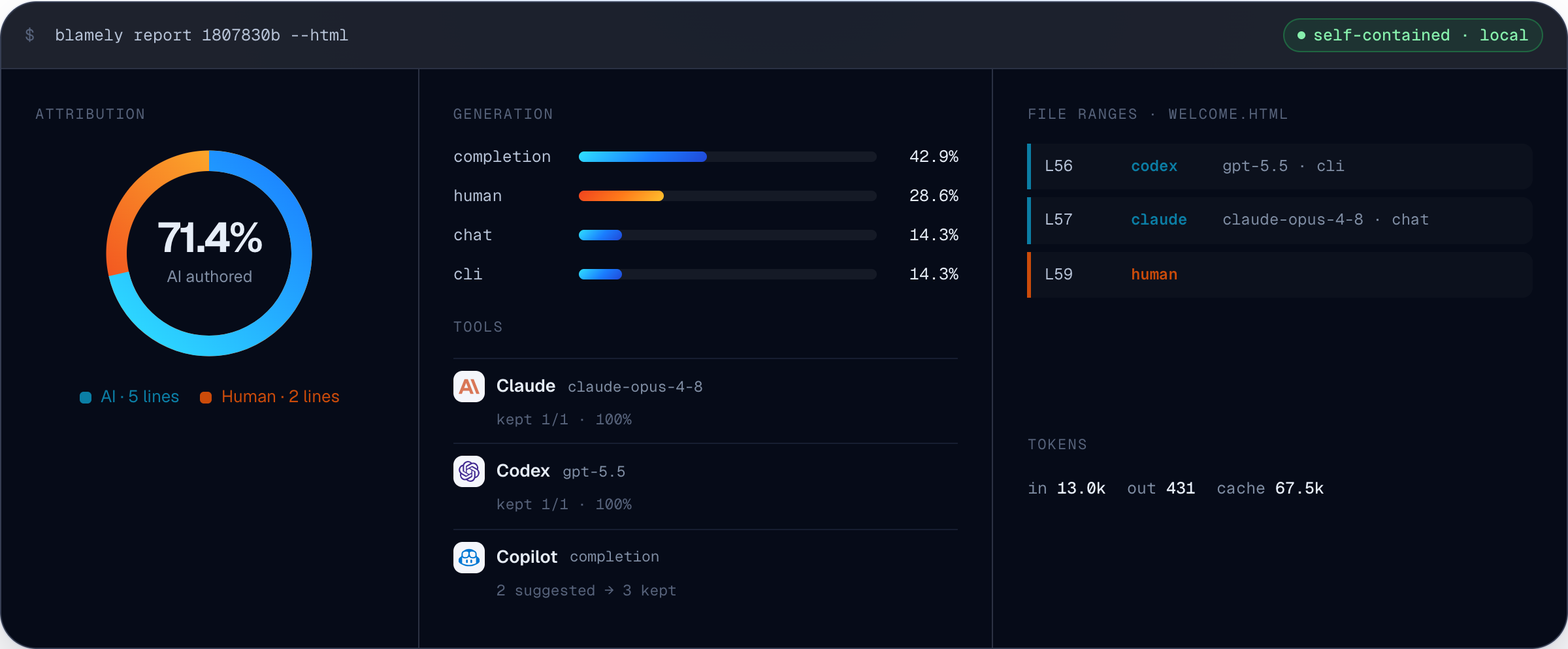Click the 'AI · 5 lines' legend label
This screenshot has width=1568, height=649.
140,397
